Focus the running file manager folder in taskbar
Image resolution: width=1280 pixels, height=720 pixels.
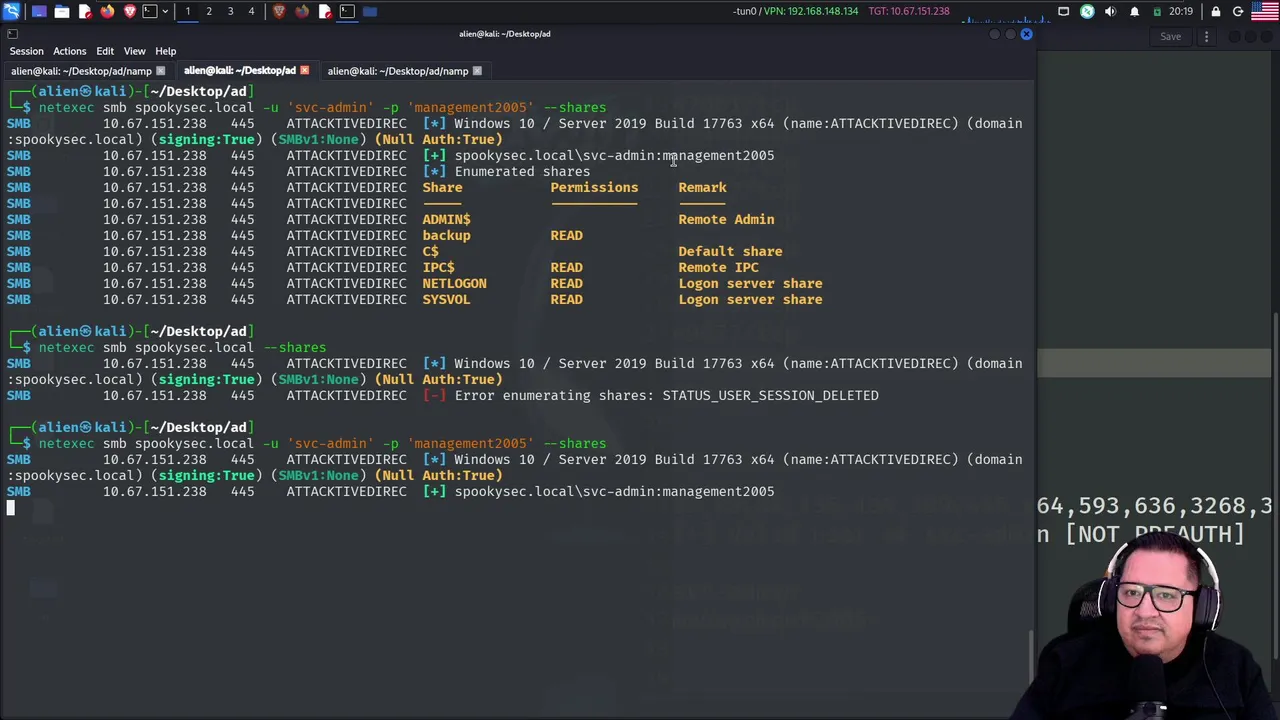tap(370, 11)
